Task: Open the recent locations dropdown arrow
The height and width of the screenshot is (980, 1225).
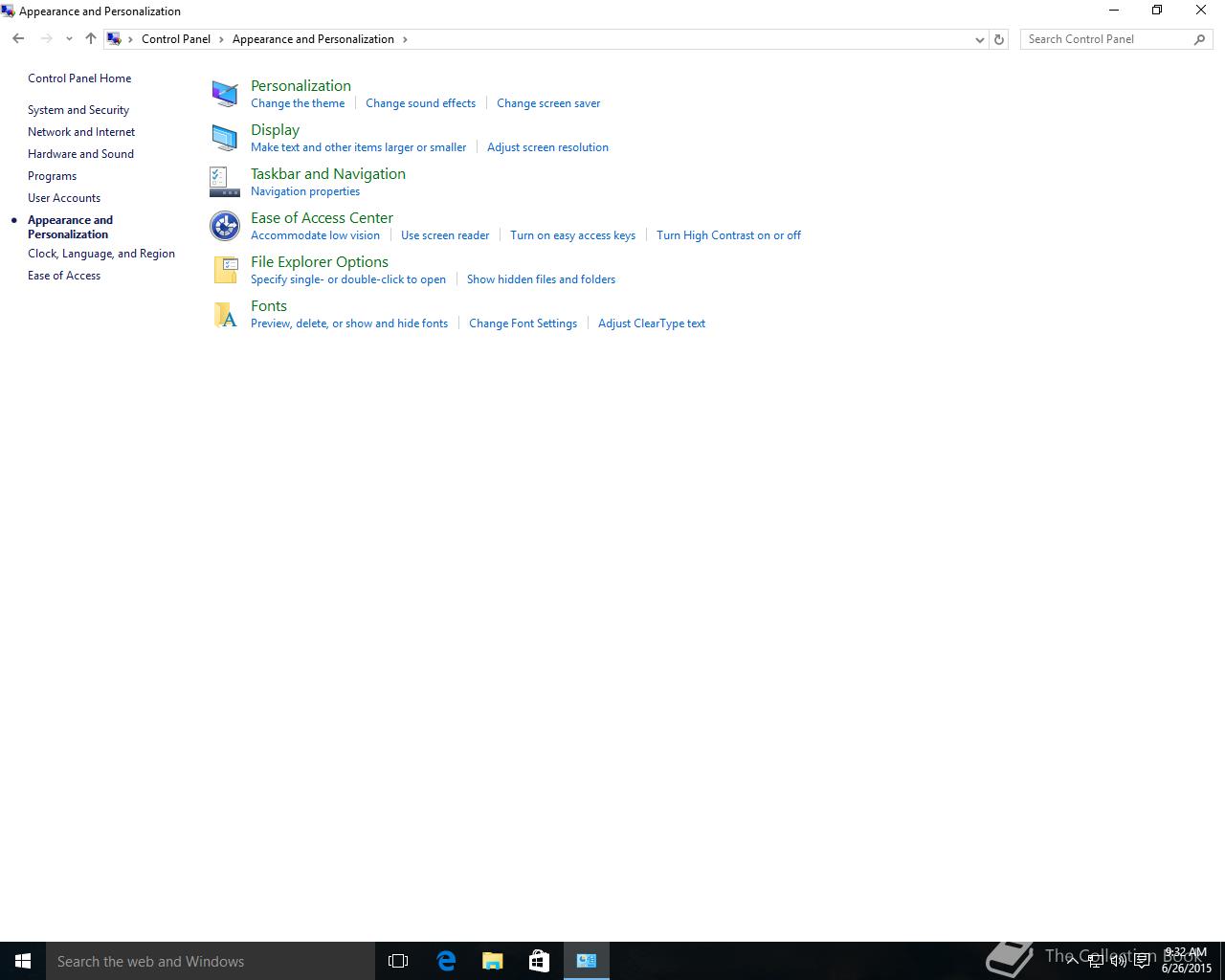Action: point(69,39)
